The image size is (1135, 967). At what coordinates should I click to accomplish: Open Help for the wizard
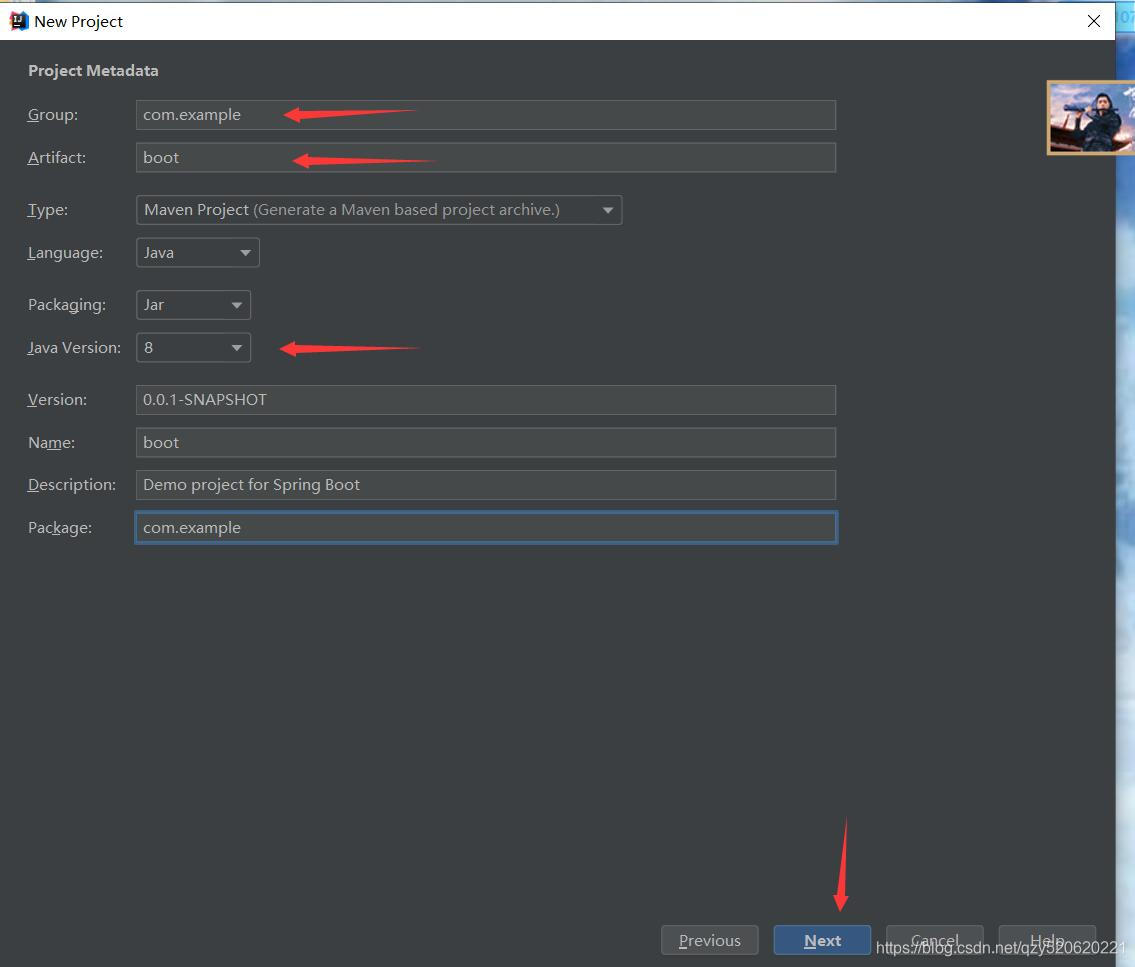click(x=1047, y=940)
